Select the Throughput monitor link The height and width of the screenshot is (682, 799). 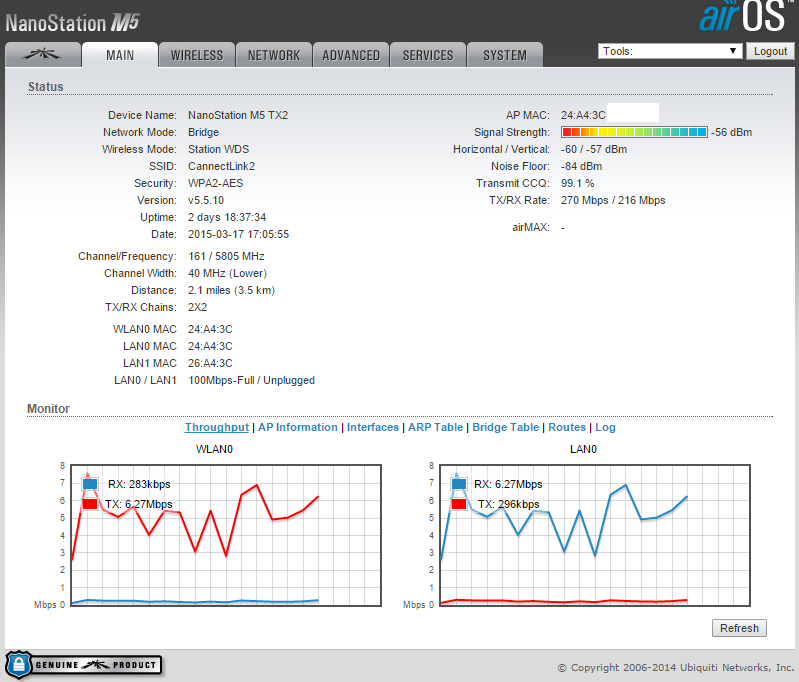217,427
